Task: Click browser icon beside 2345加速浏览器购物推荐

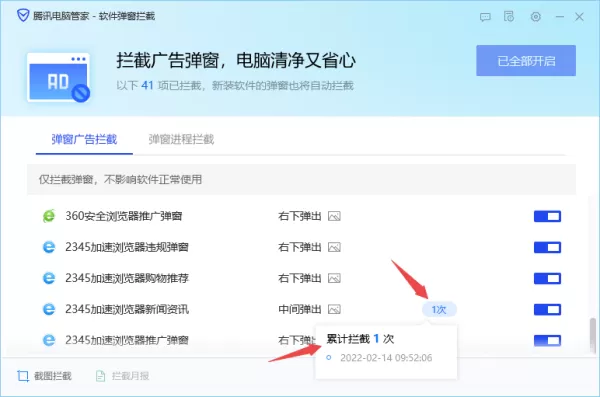Action: click(x=49, y=278)
